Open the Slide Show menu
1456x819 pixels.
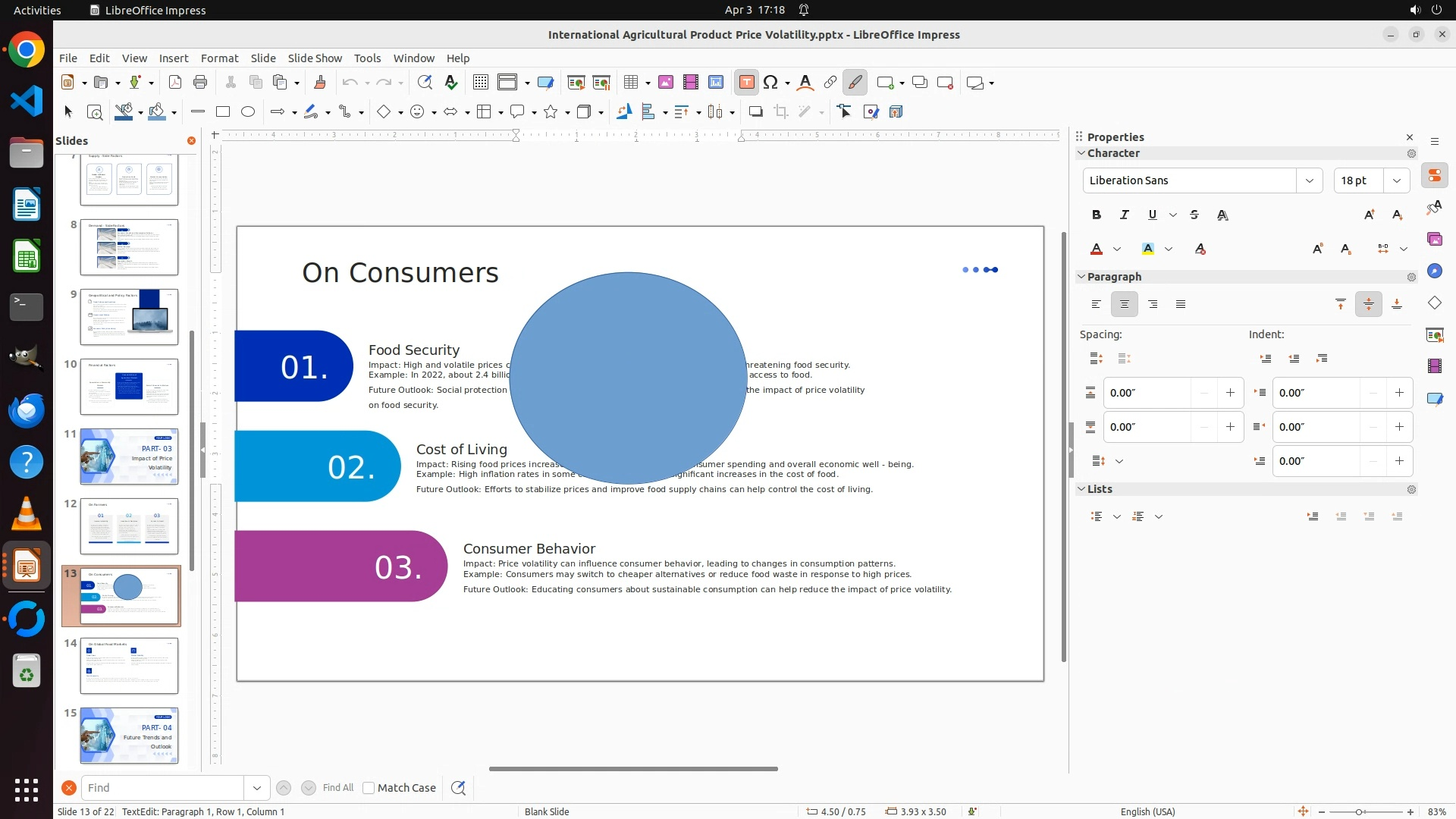pyautogui.click(x=315, y=58)
